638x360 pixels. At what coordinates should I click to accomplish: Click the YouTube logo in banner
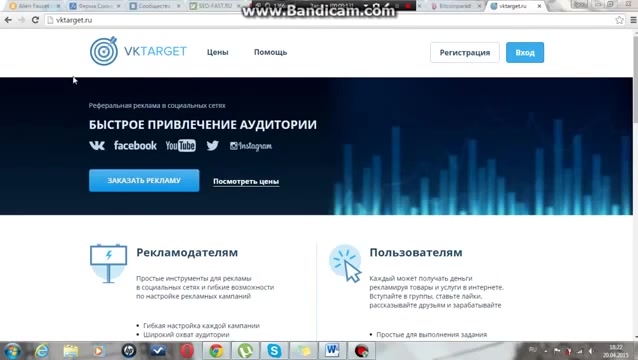[x=181, y=146]
